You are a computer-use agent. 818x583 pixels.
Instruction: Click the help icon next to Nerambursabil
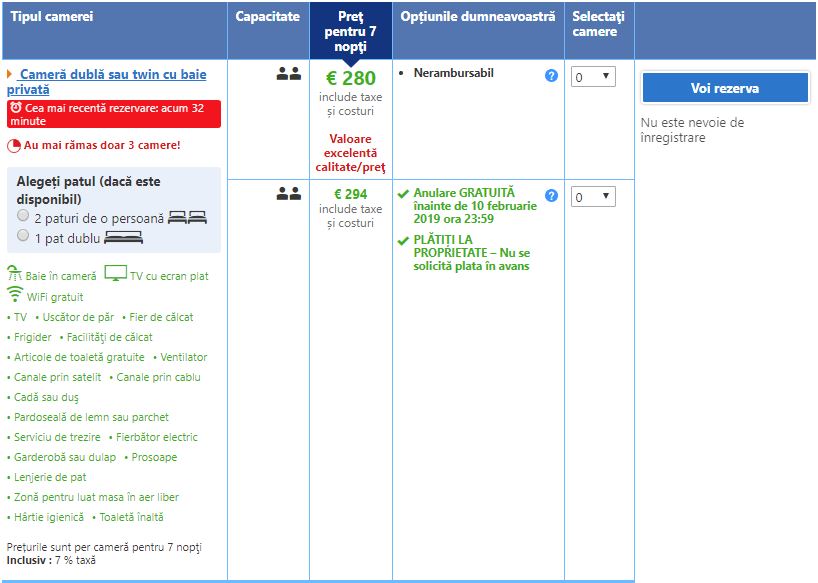pos(551,76)
